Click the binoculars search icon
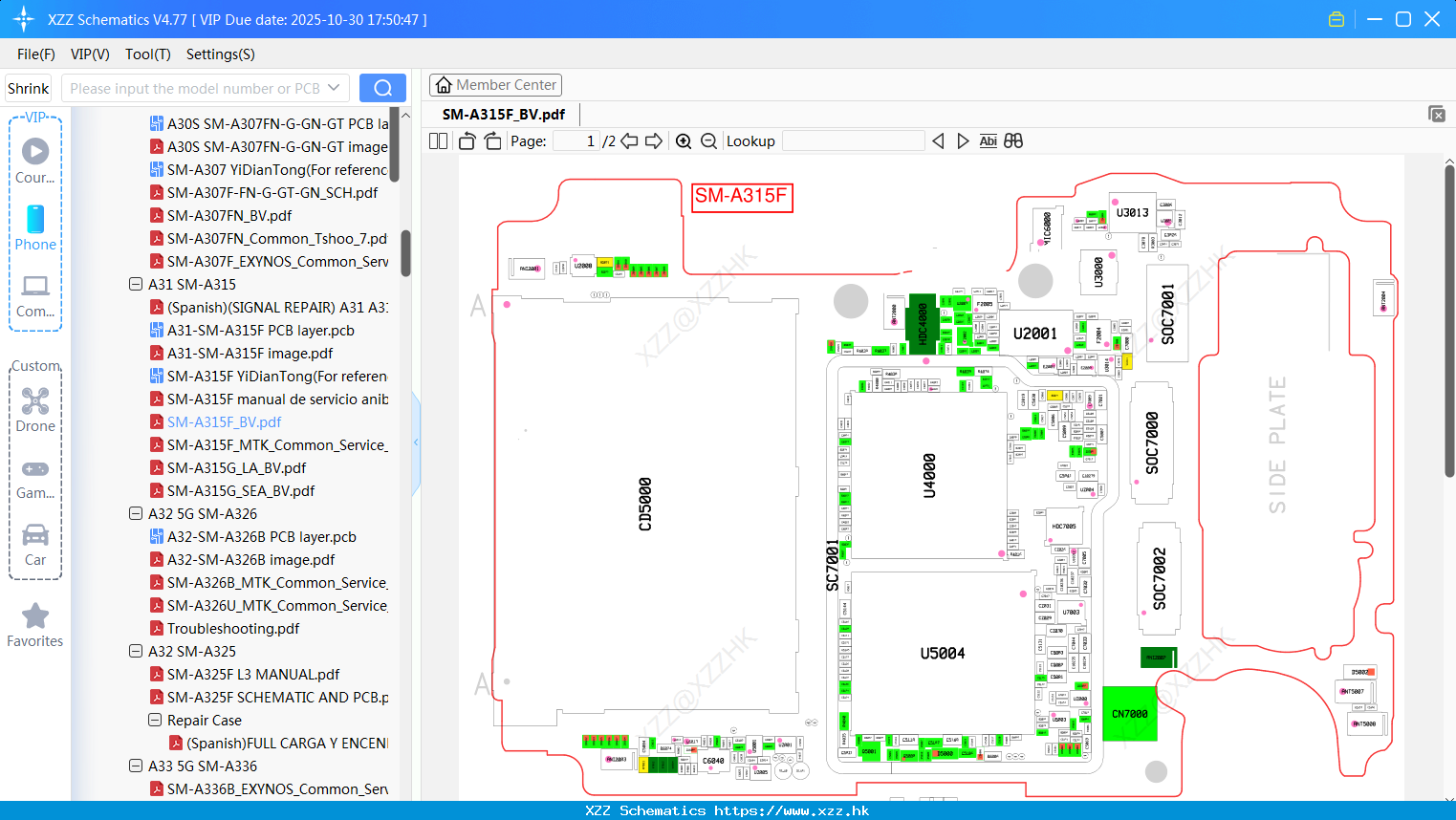Viewport: 1456px width, 820px height. 1013,141
